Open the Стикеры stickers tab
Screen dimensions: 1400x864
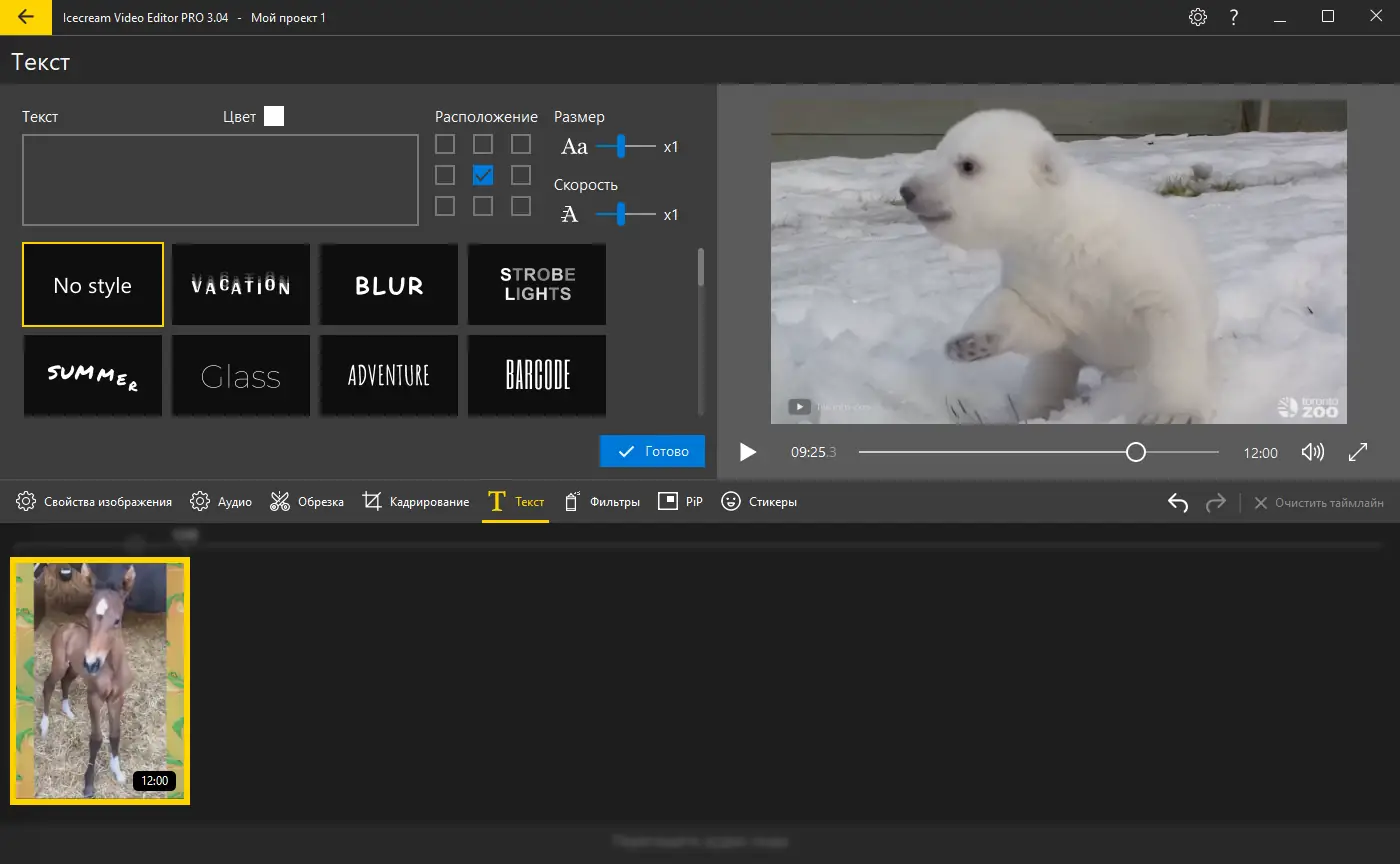tap(759, 502)
